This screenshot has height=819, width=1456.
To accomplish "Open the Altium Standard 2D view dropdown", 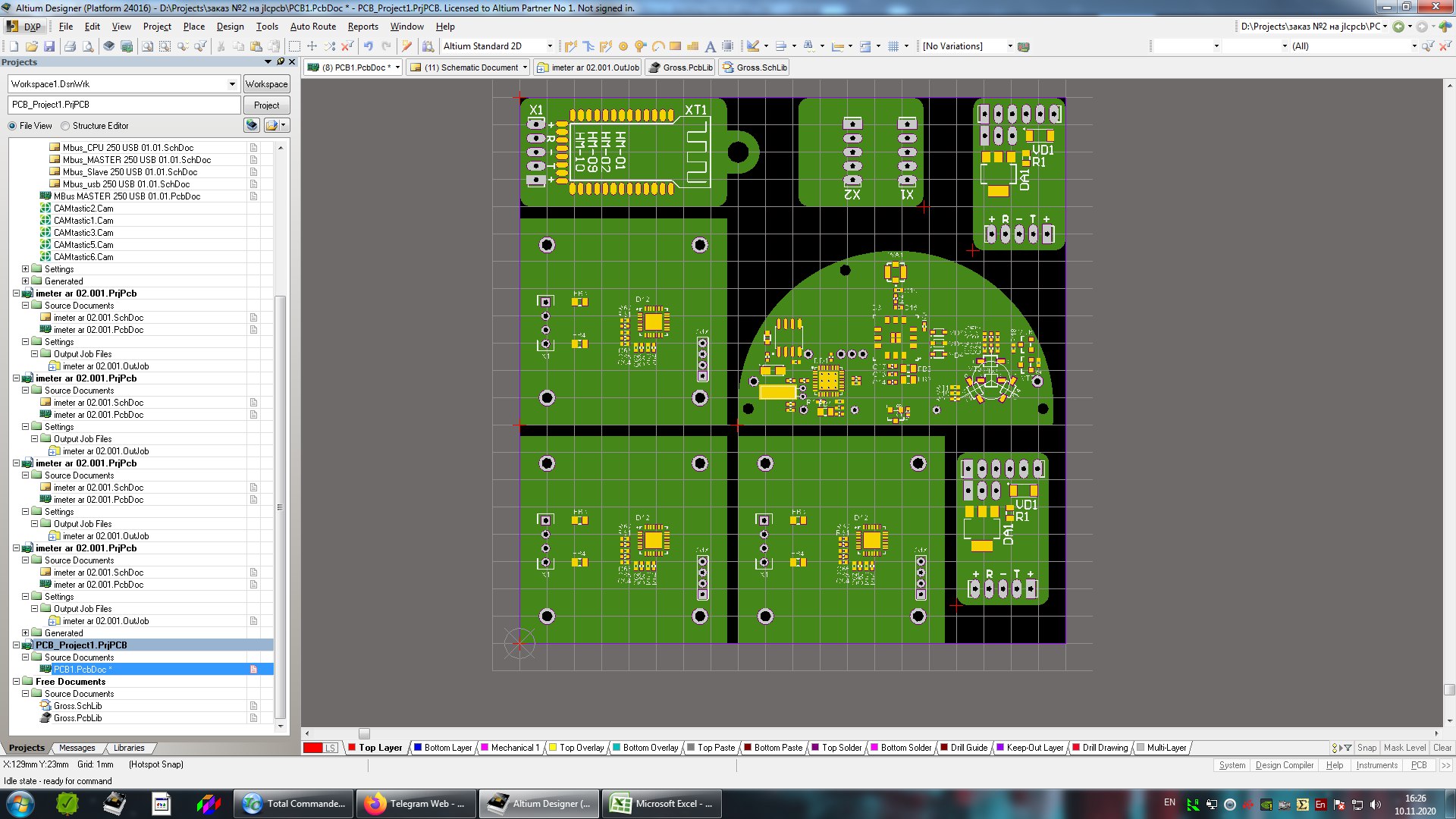I will point(550,46).
